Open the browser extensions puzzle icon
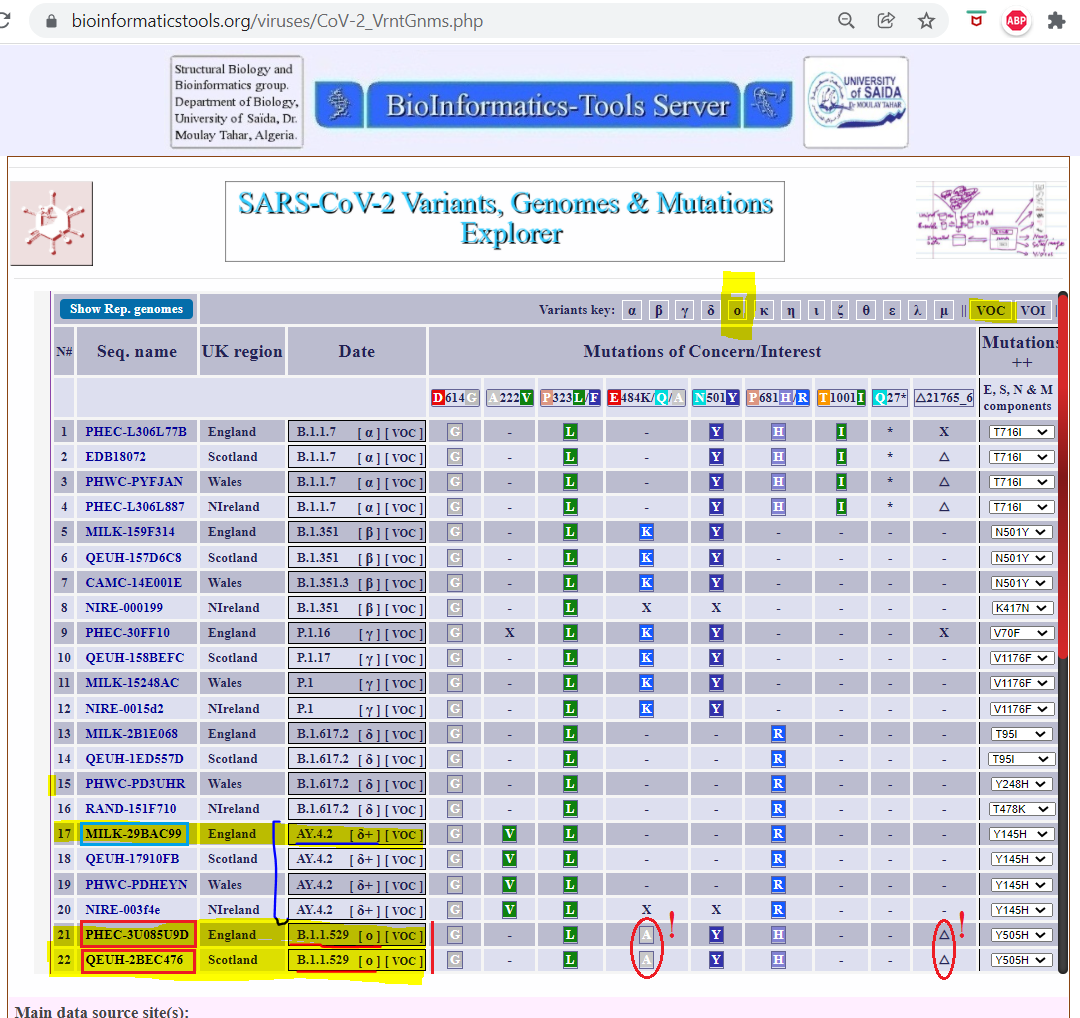This screenshot has height=1018, width=1080. click(1056, 21)
